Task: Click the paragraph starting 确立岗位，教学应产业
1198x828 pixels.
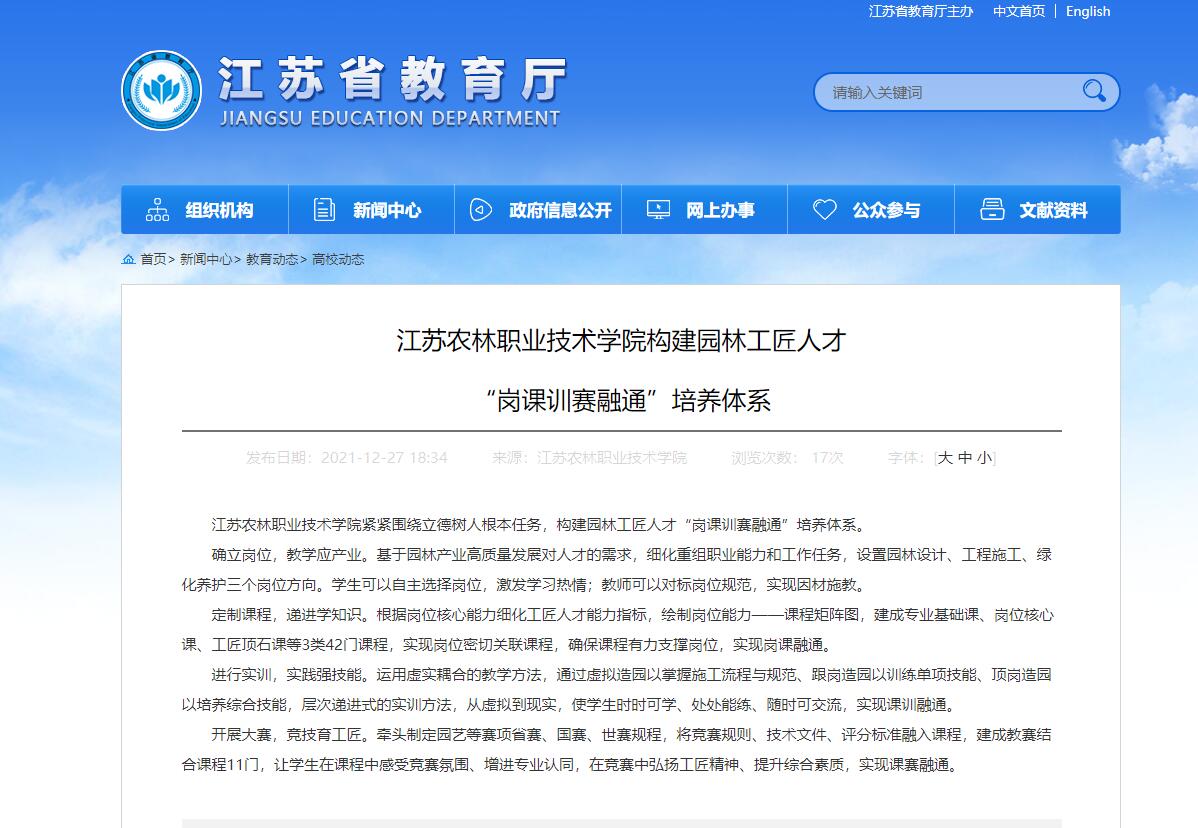Action: 617,570
